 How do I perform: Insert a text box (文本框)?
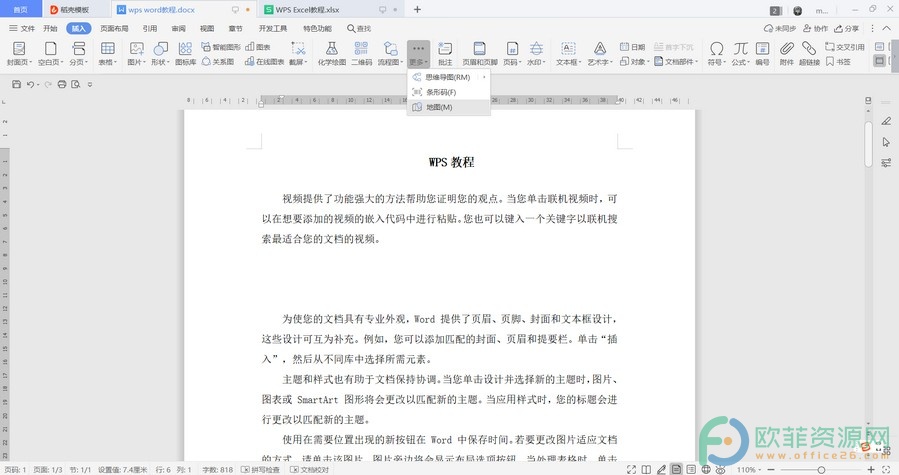[x=568, y=53]
